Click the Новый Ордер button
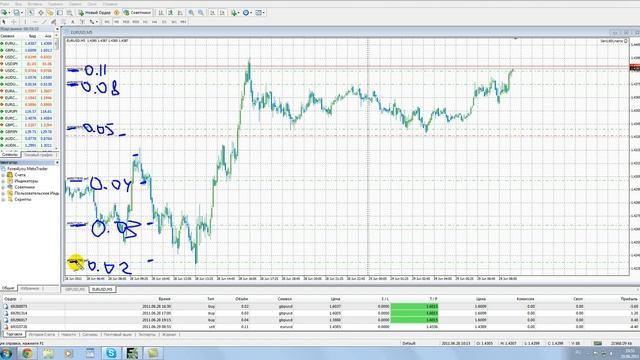 tap(94, 13)
